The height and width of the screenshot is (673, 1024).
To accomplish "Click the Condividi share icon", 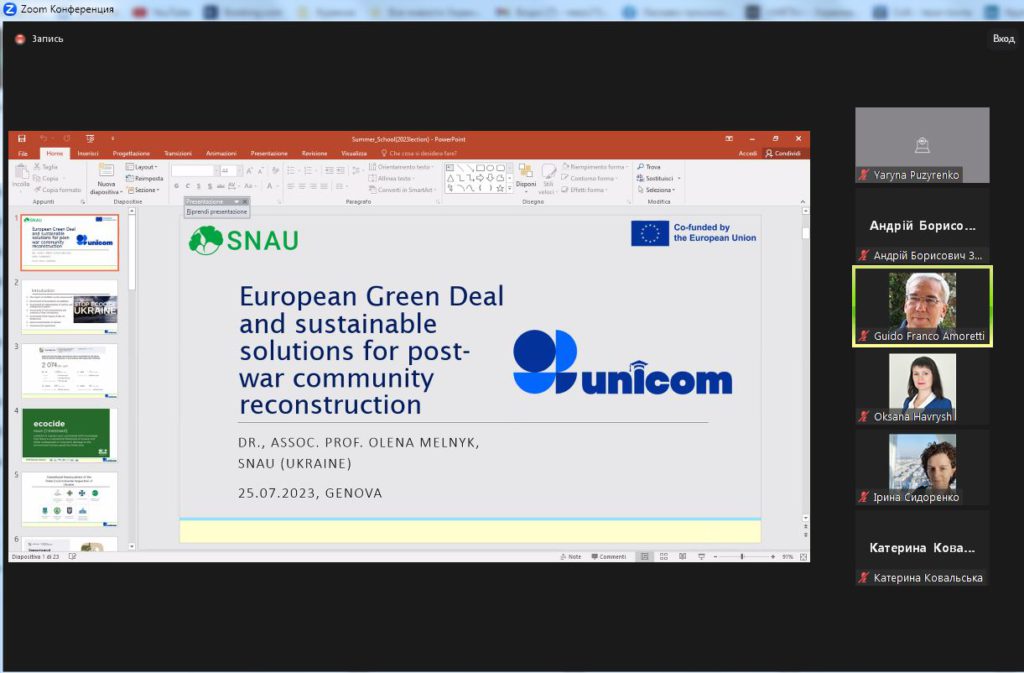I will pyautogui.click(x=783, y=153).
